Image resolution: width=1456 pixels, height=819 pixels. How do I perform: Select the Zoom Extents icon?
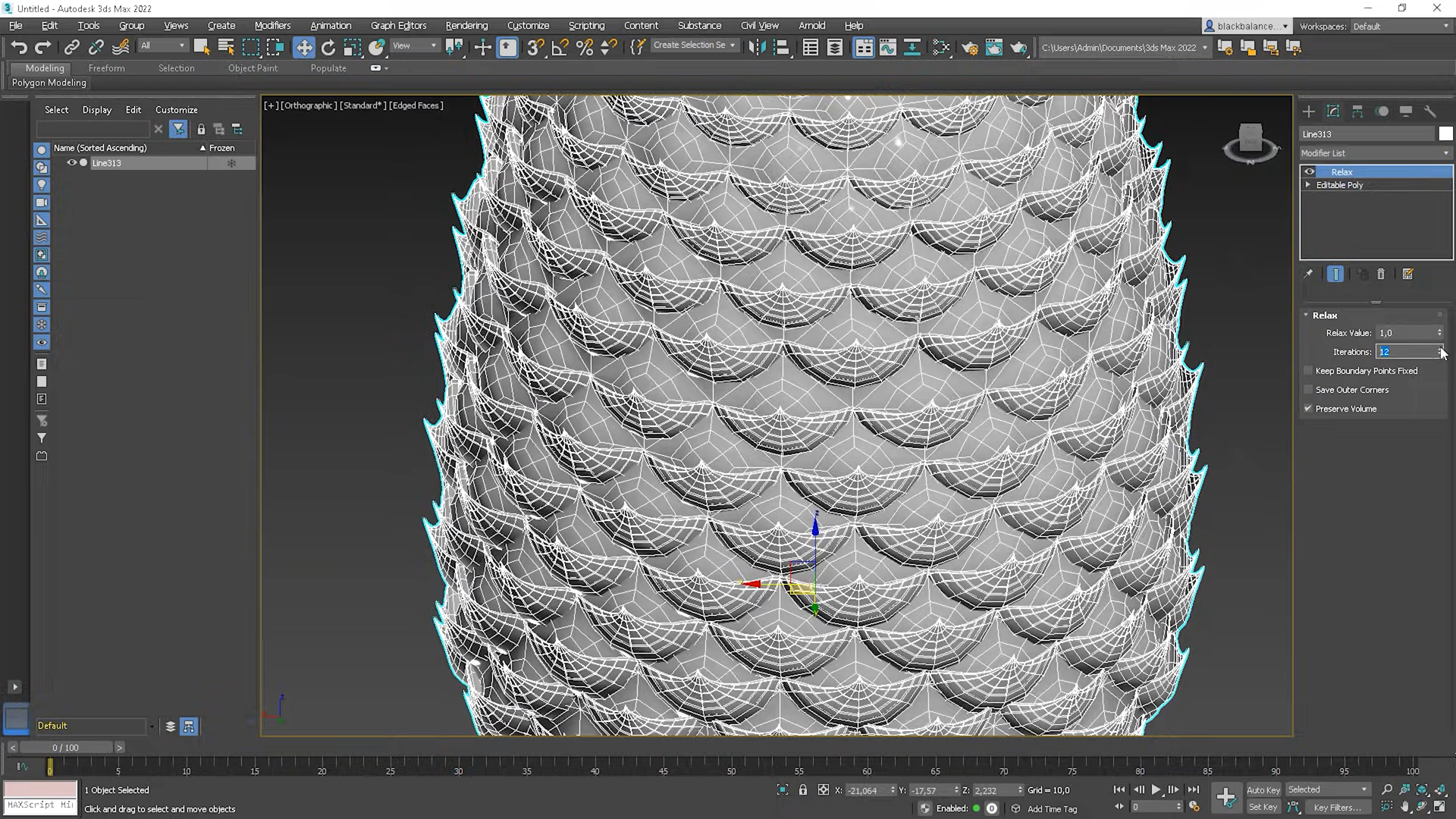pyautogui.click(x=1422, y=789)
